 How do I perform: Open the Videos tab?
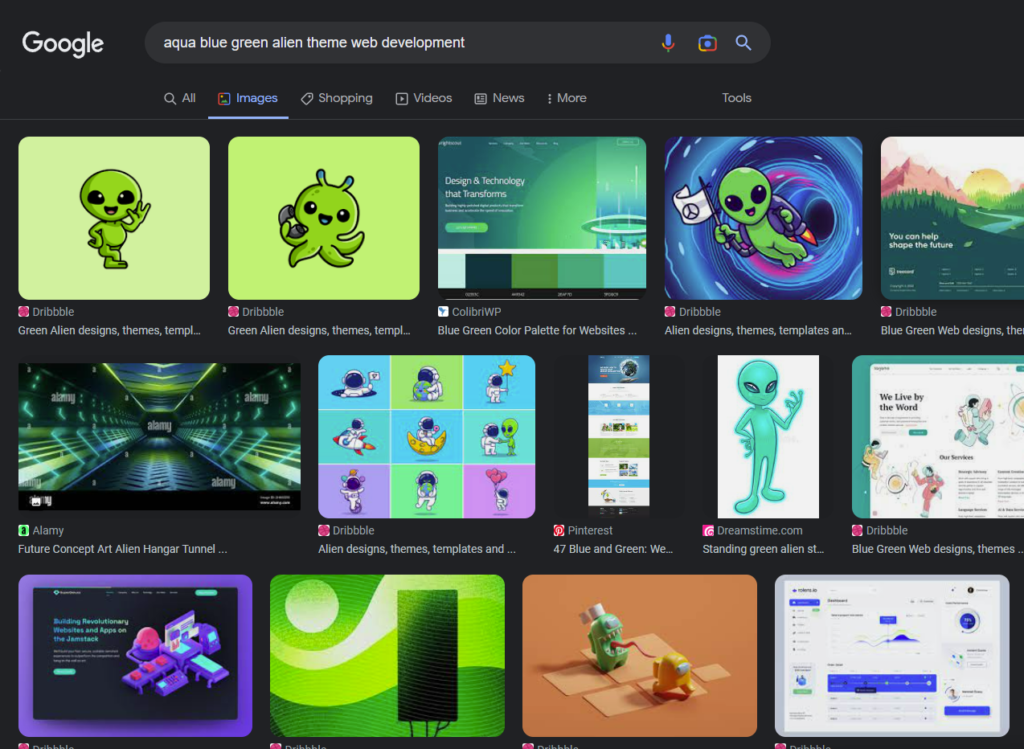[x=423, y=98]
